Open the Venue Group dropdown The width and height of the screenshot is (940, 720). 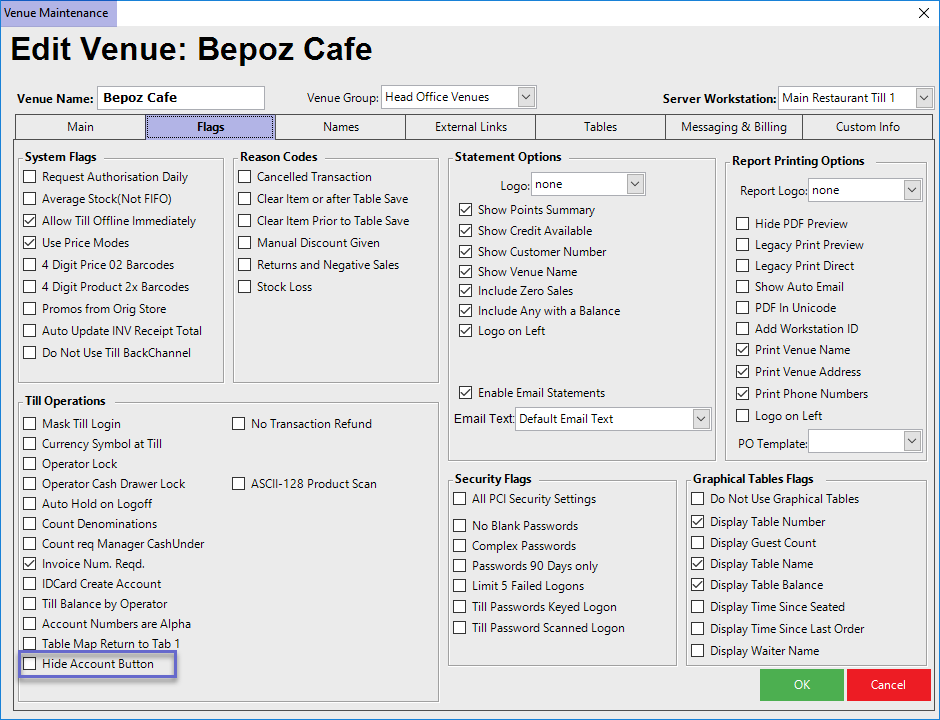527,97
